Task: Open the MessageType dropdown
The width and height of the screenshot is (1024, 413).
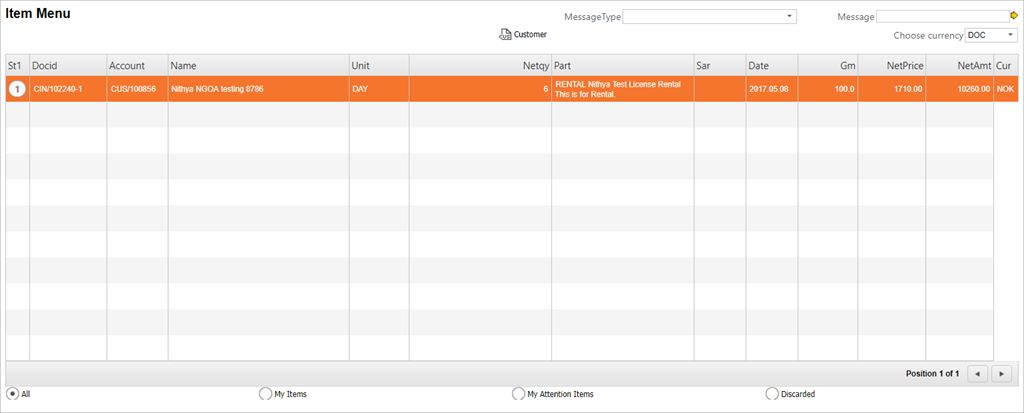Action: (x=789, y=17)
